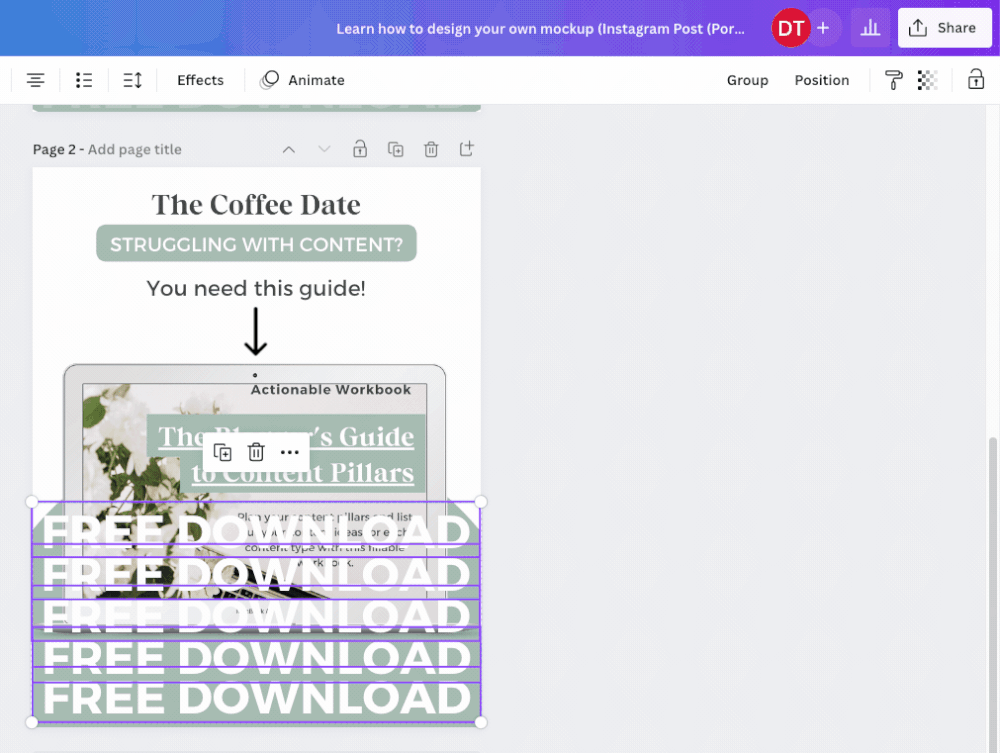Click the bottom FREE DOWNLOAD text line
Viewport: 1000px width, 753px height.
coord(256,699)
